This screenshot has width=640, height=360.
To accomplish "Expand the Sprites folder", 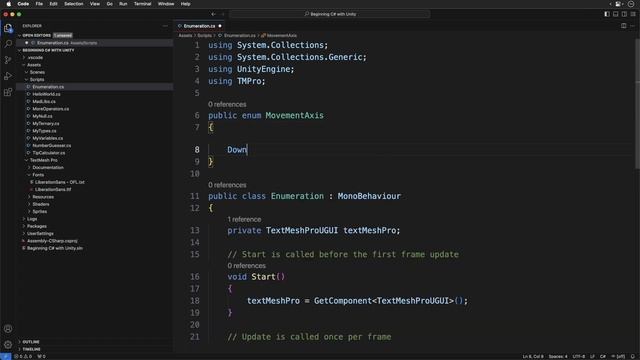I will (x=29, y=211).
